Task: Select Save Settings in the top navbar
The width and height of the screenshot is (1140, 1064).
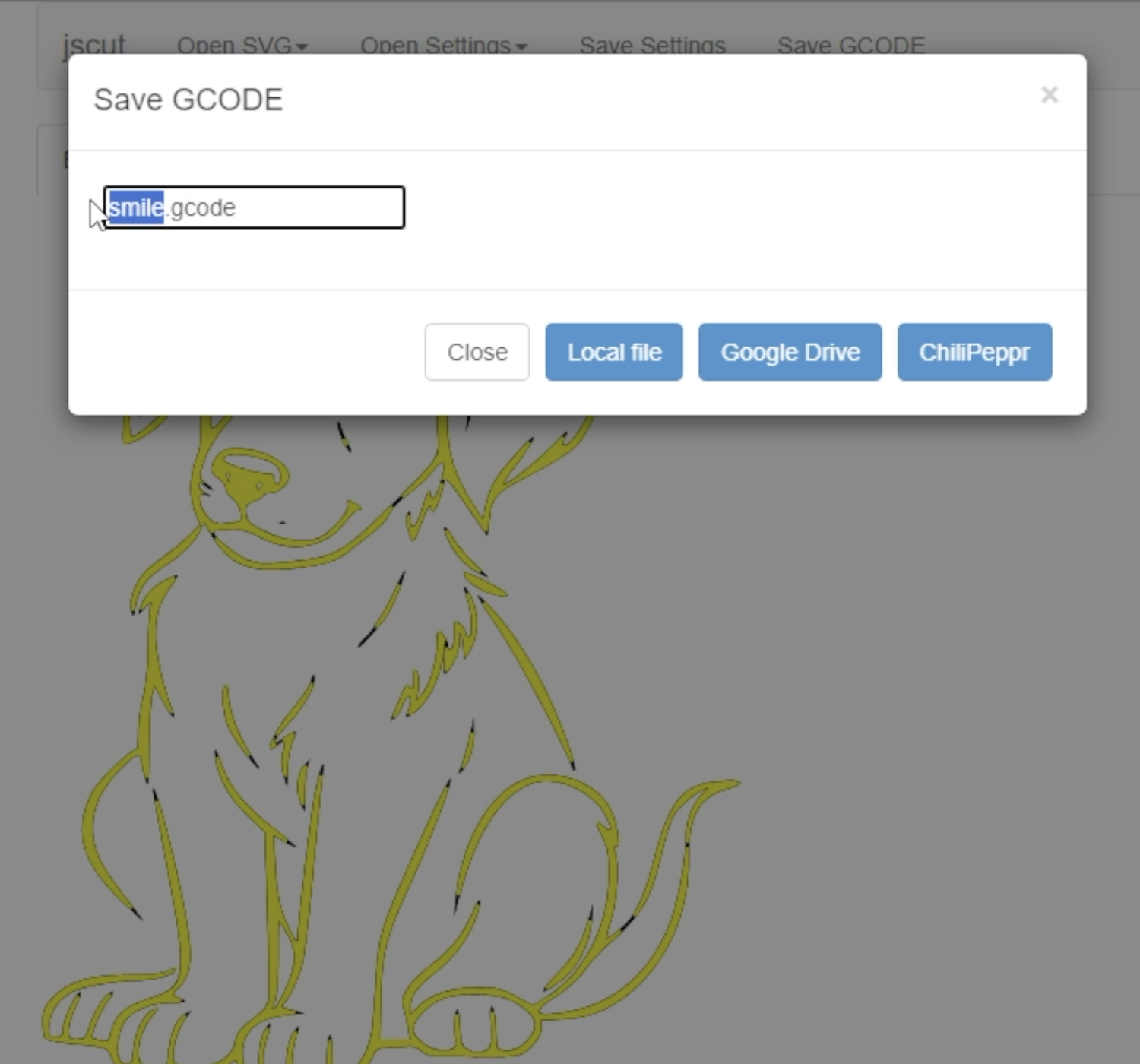Action: click(x=652, y=46)
